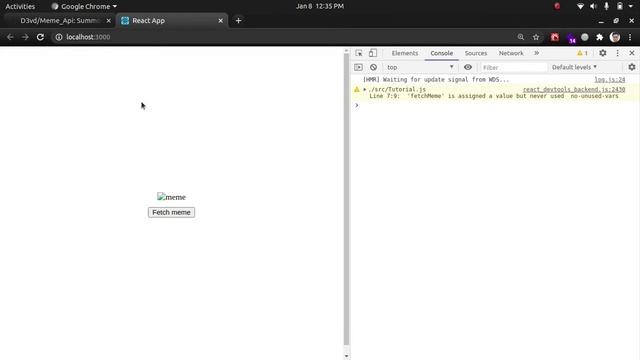The height and width of the screenshot is (360, 640).
Task: Focus the localhost:3000 address bar
Action: [282, 37]
